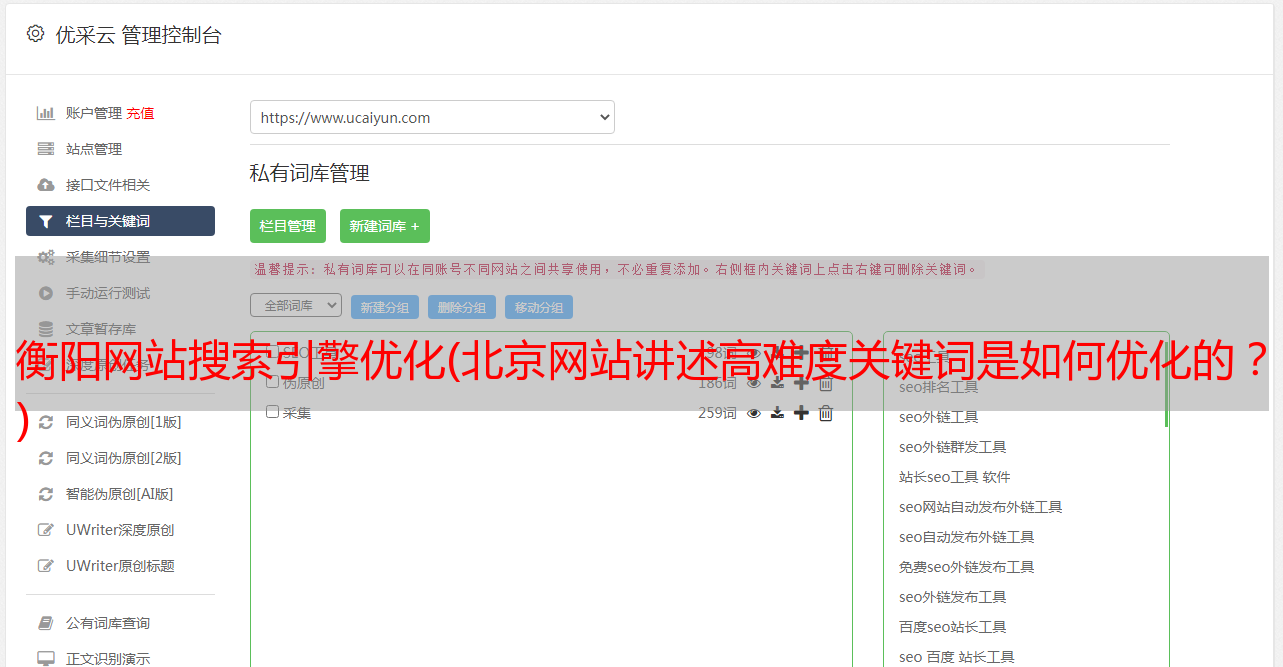Click the red 充值 link
1283x667 pixels.
(x=140, y=113)
